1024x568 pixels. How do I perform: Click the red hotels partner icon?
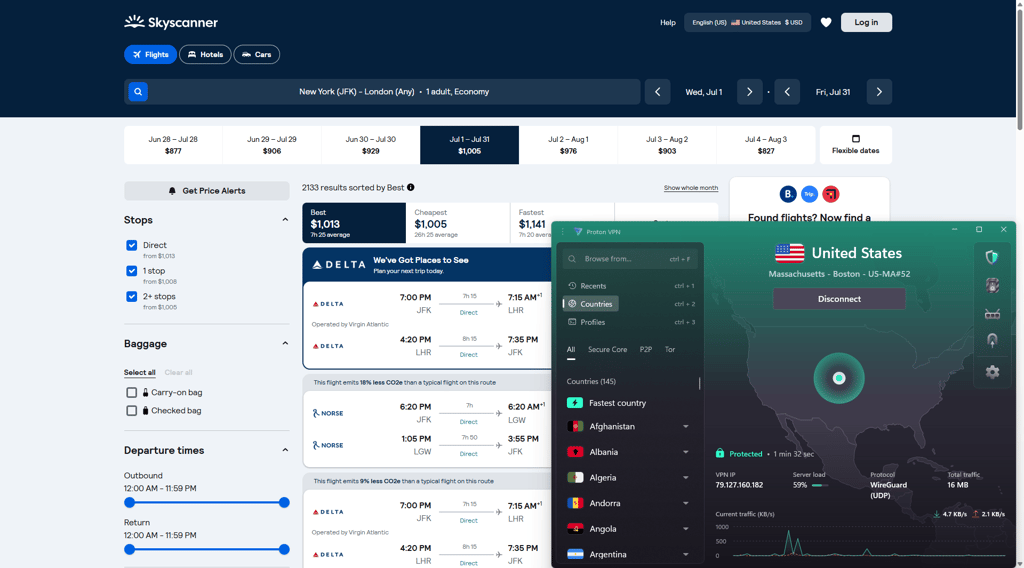click(831, 194)
